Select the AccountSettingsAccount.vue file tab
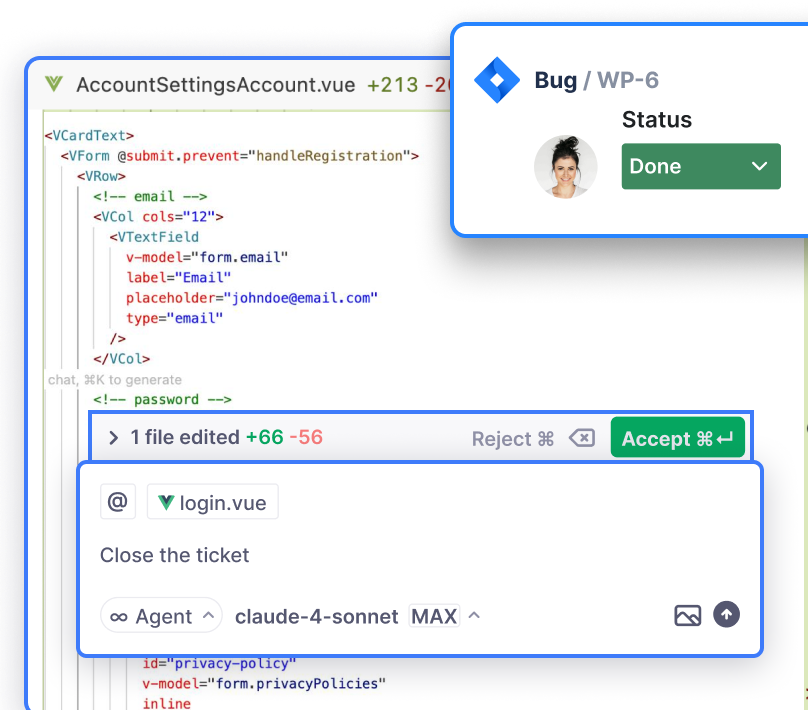The width and height of the screenshot is (808, 710). (x=215, y=85)
